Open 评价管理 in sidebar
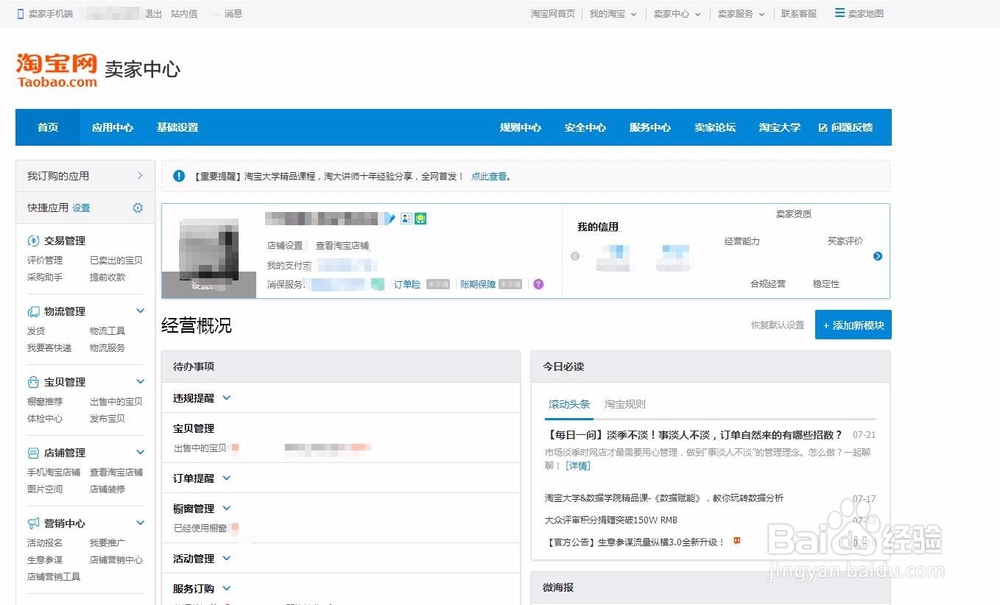Screen dimensions: 1000x605 45,260
